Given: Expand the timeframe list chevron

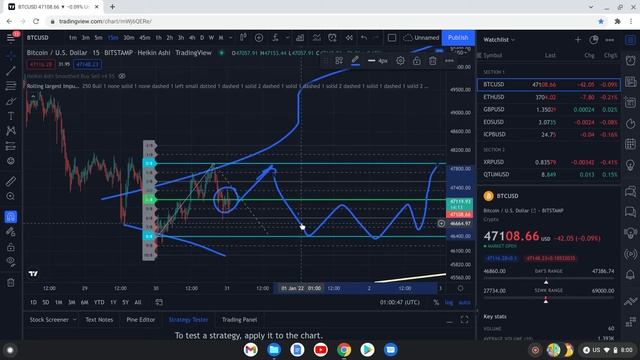Looking at the screenshot, I should coord(230,38).
